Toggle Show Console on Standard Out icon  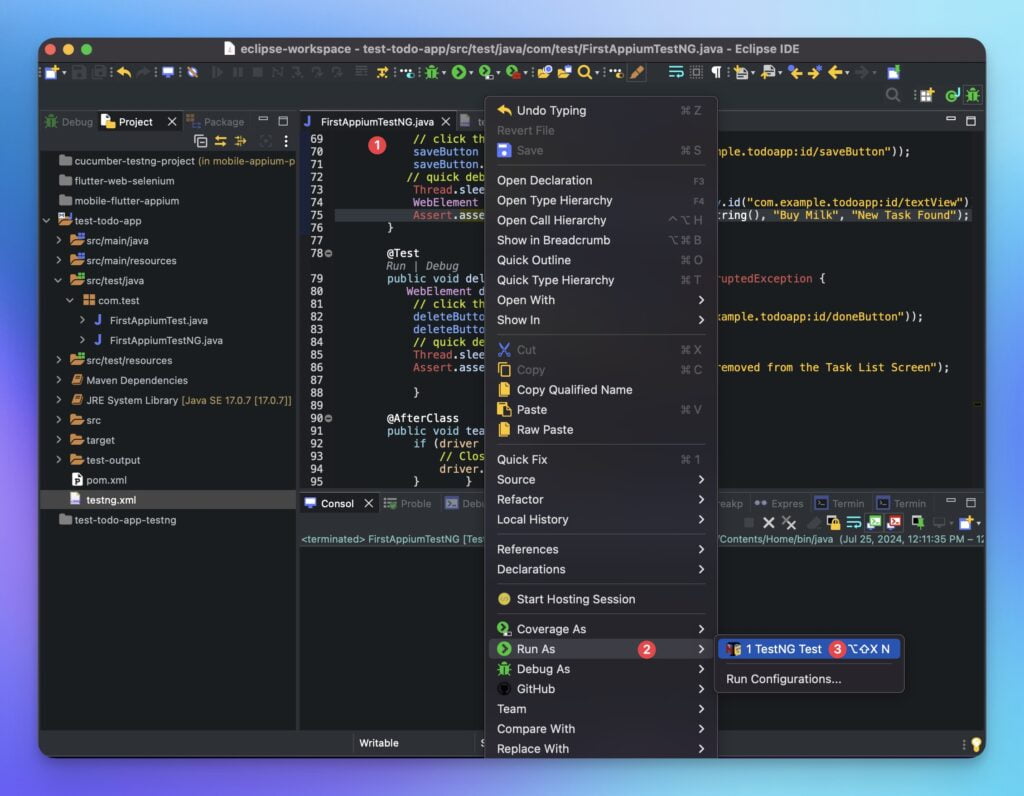pos(874,522)
